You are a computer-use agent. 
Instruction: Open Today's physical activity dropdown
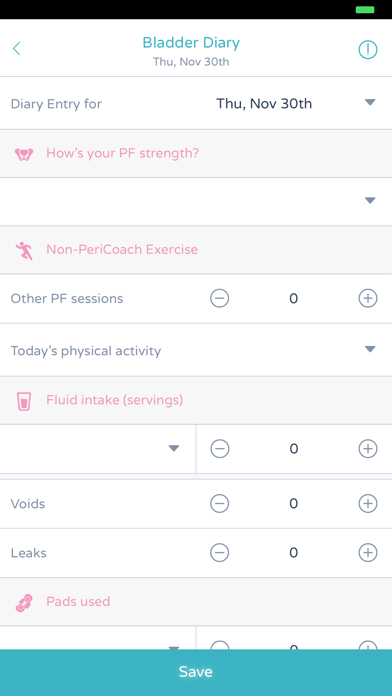pyautogui.click(x=196, y=350)
